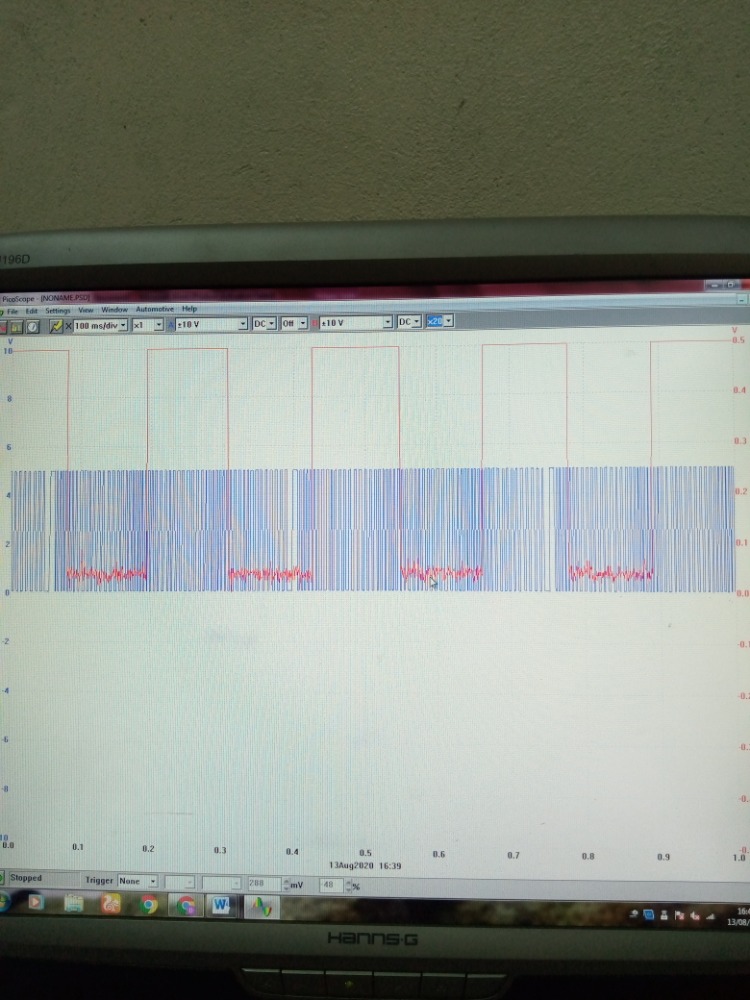
Task: Open the Help menu
Action: point(189,308)
